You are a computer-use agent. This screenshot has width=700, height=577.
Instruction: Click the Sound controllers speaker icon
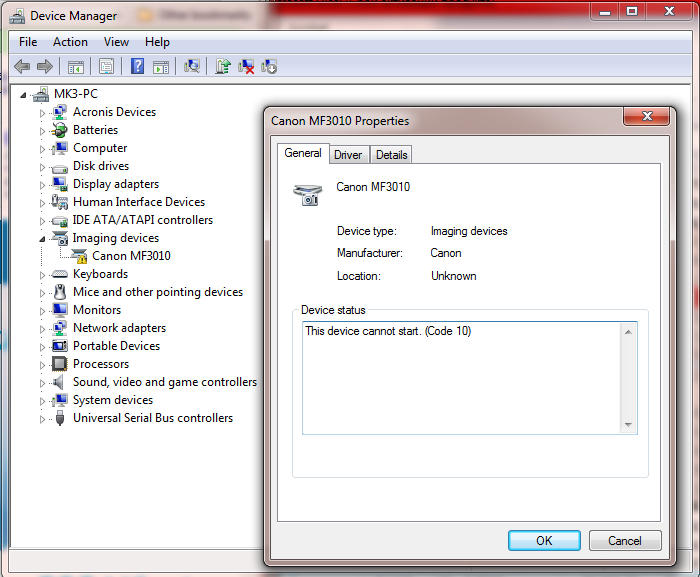tap(58, 382)
